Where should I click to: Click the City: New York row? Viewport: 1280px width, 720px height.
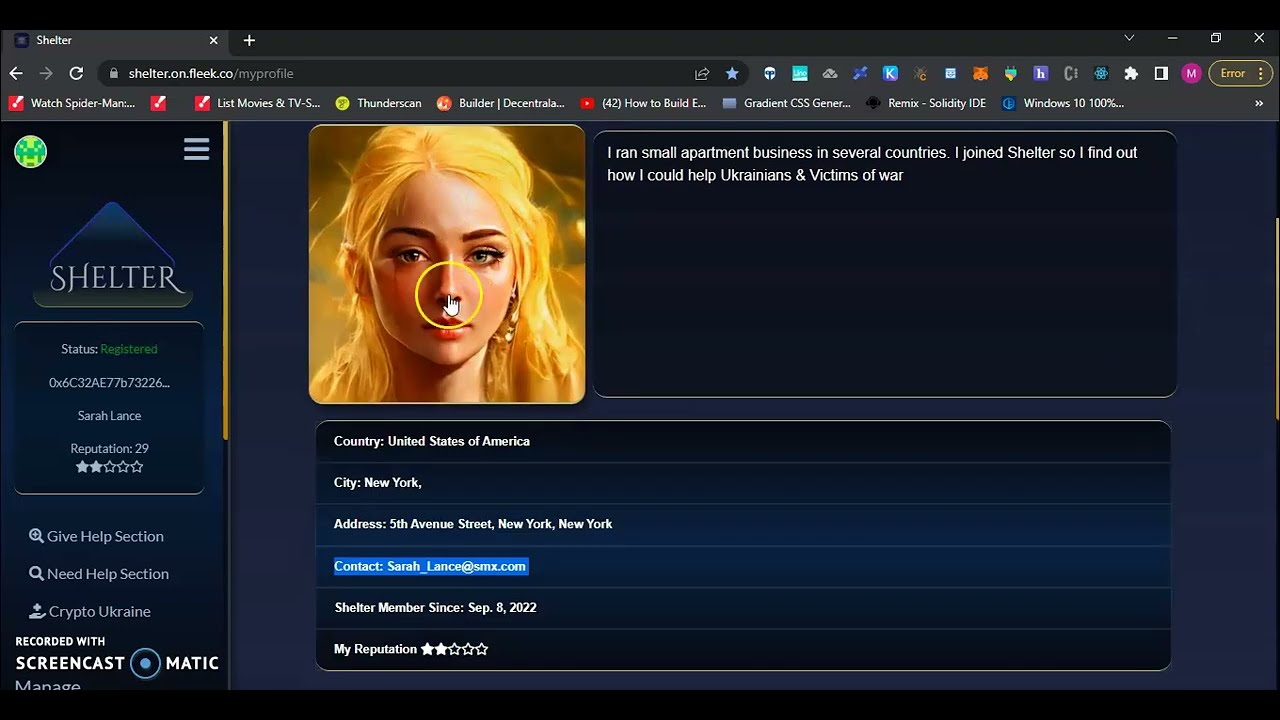743,482
